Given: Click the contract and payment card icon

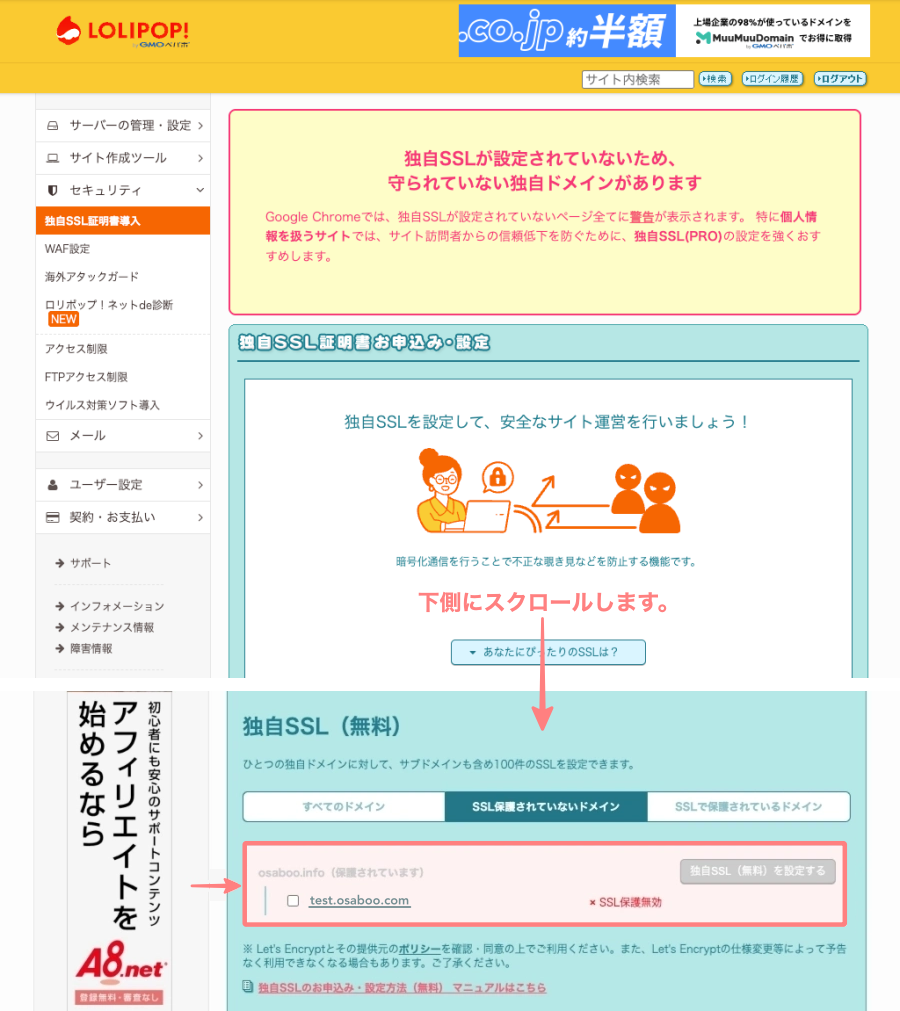Looking at the screenshot, I should coord(53,518).
